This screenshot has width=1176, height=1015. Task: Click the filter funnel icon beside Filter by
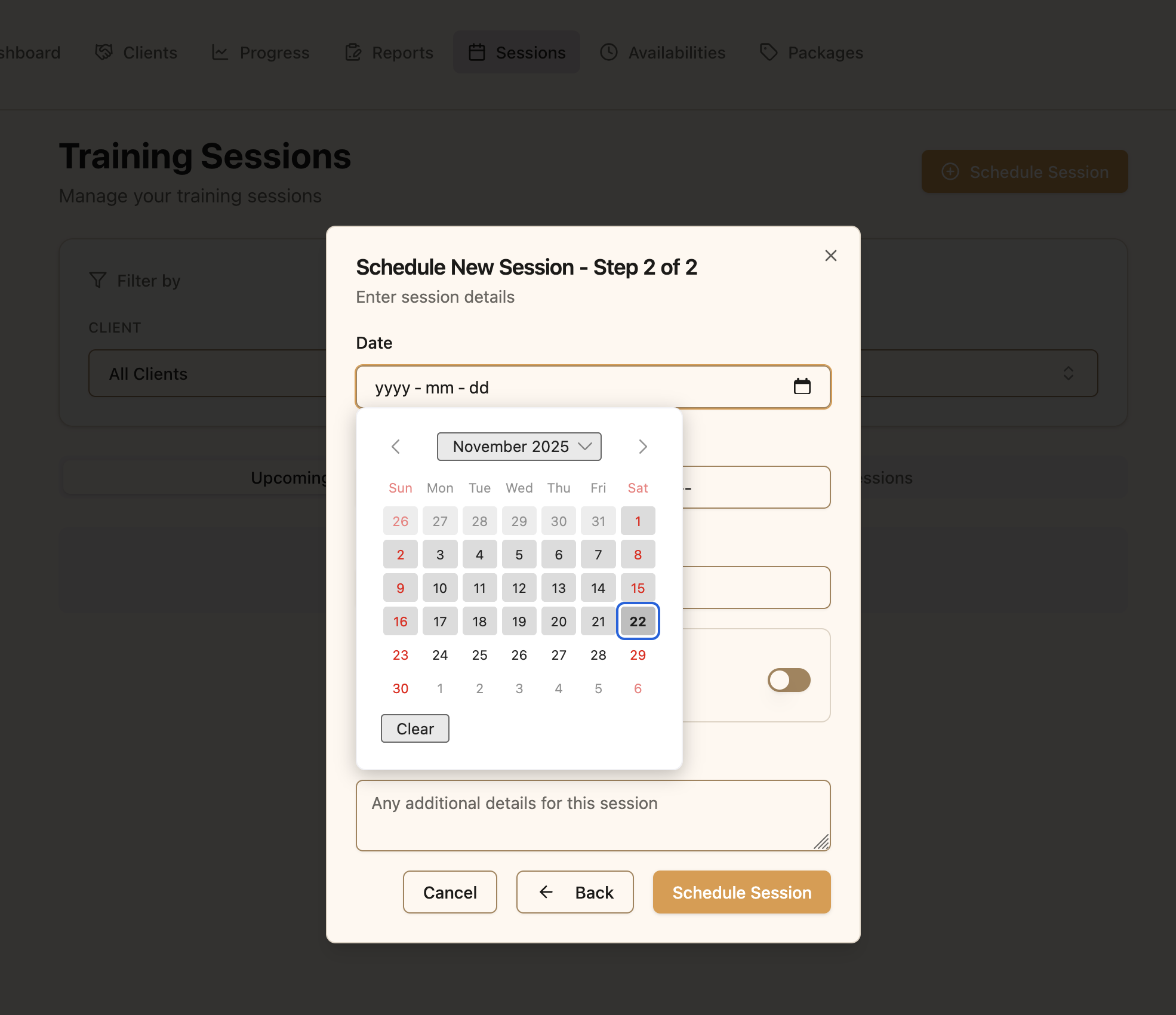[97, 279]
